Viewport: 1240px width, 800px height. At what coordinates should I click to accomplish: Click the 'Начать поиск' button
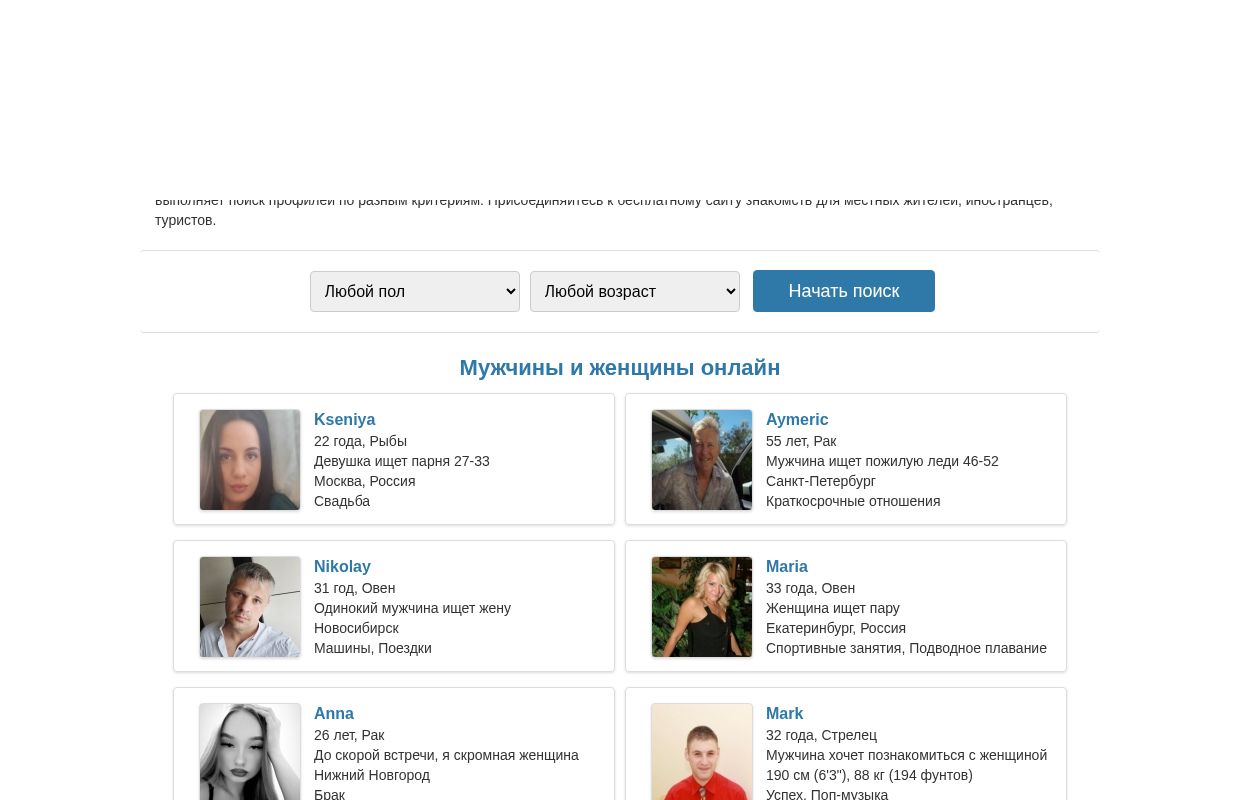(844, 291)
